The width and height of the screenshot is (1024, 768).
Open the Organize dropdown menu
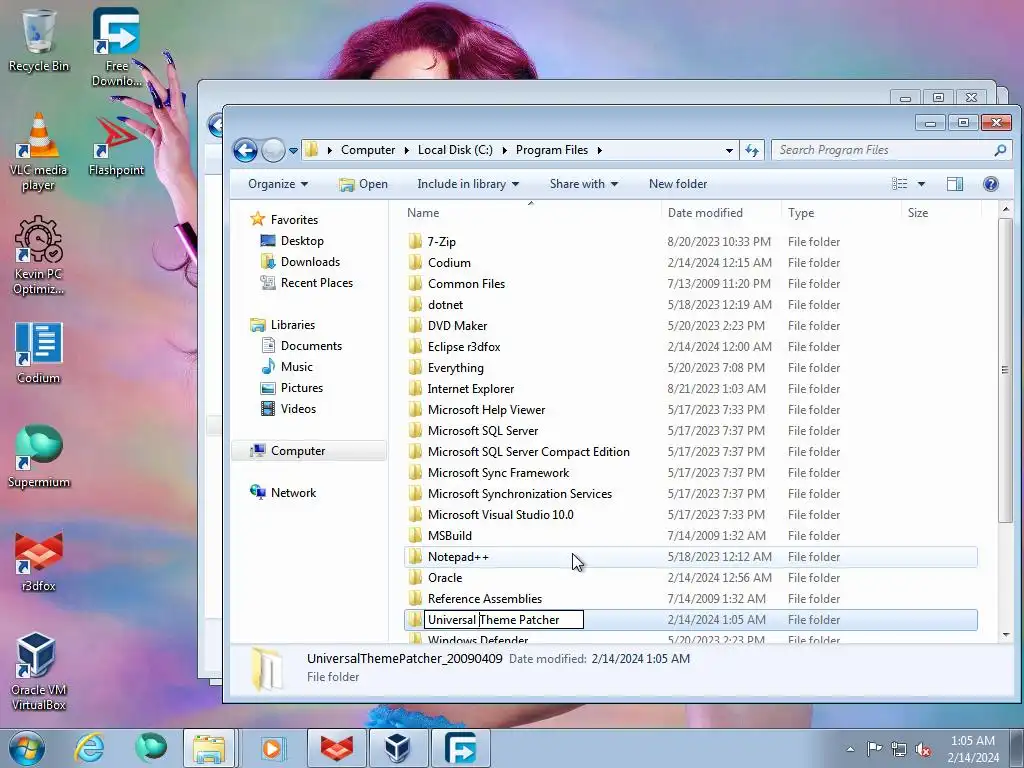pos(278,184)
